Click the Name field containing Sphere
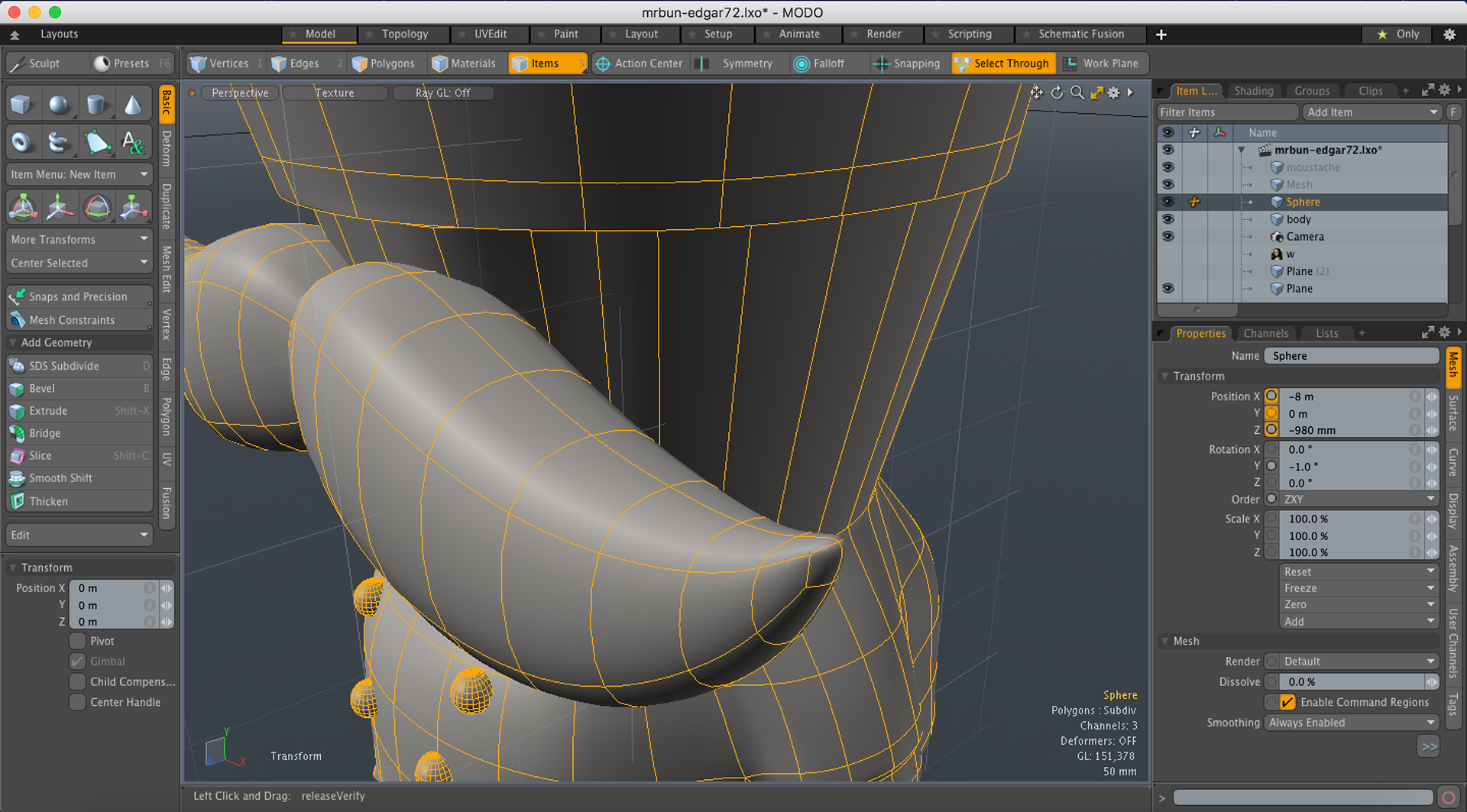Viewport: 1467px width, 812px height. [1352, 356]
